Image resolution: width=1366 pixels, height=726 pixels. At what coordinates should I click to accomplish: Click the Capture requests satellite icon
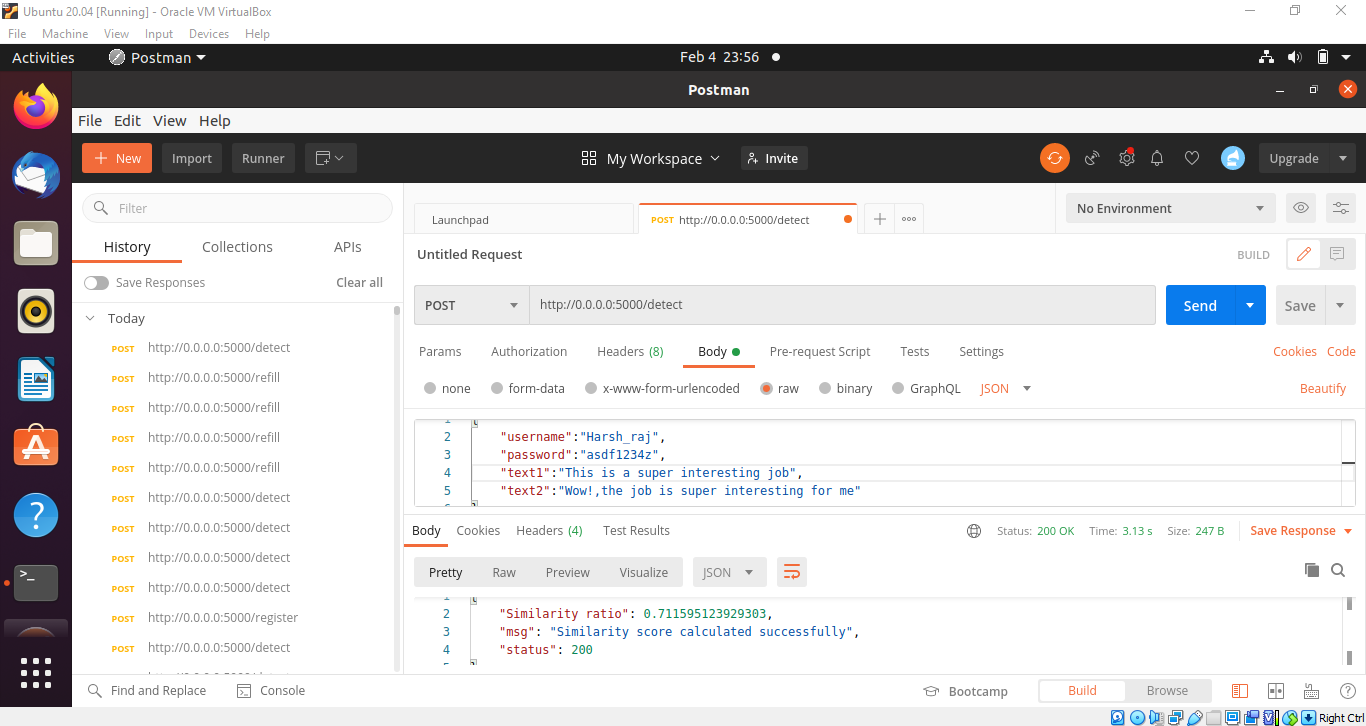coord(1091,158)
